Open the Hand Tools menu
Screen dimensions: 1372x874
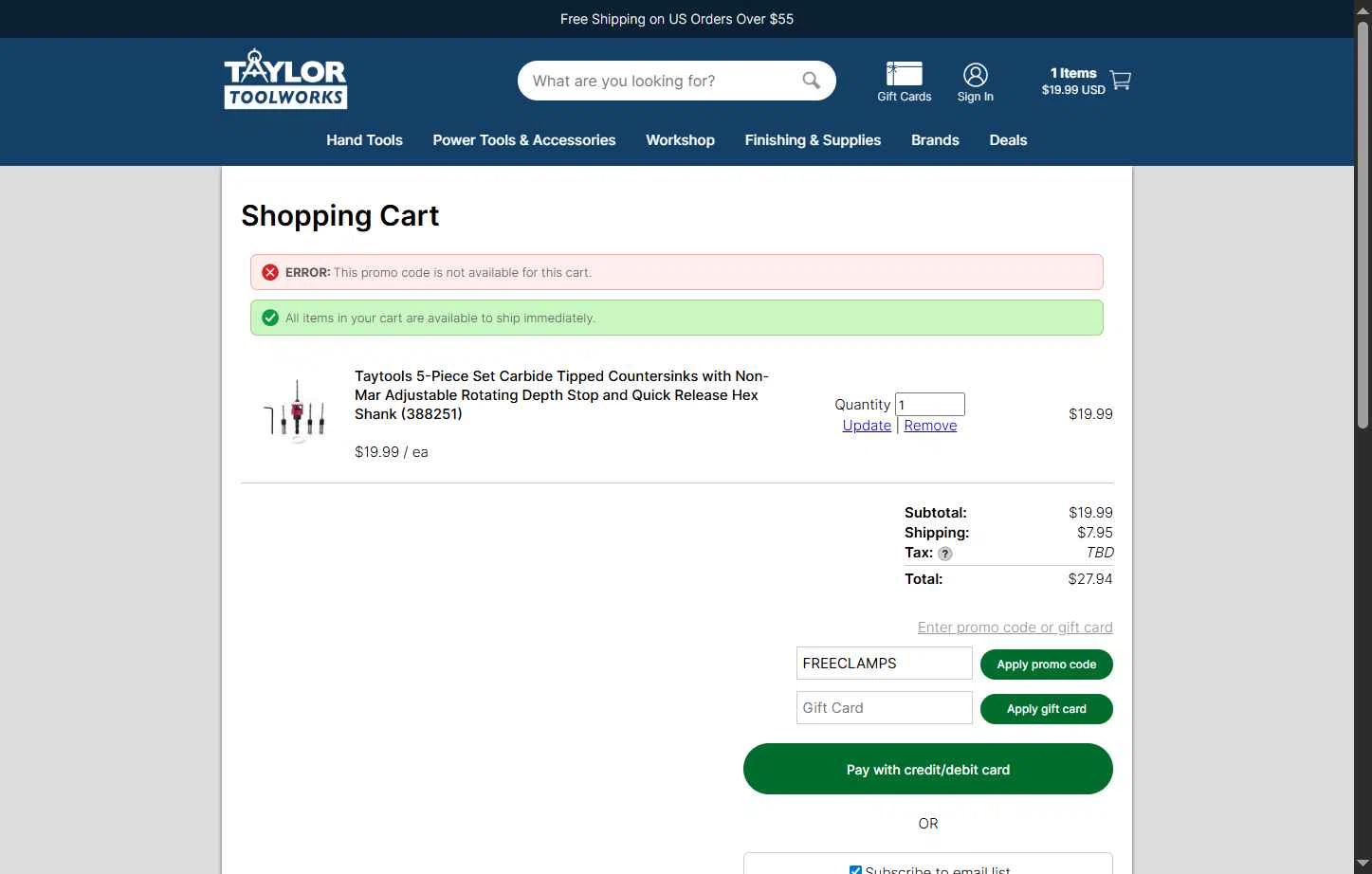click(x=364, y=140)
